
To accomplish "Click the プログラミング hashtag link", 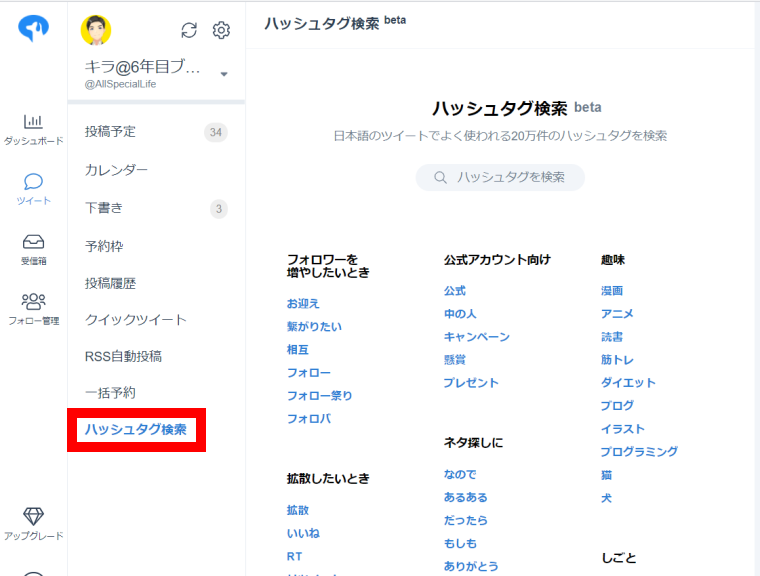I will pyautogui.click(x=639, y=452).
